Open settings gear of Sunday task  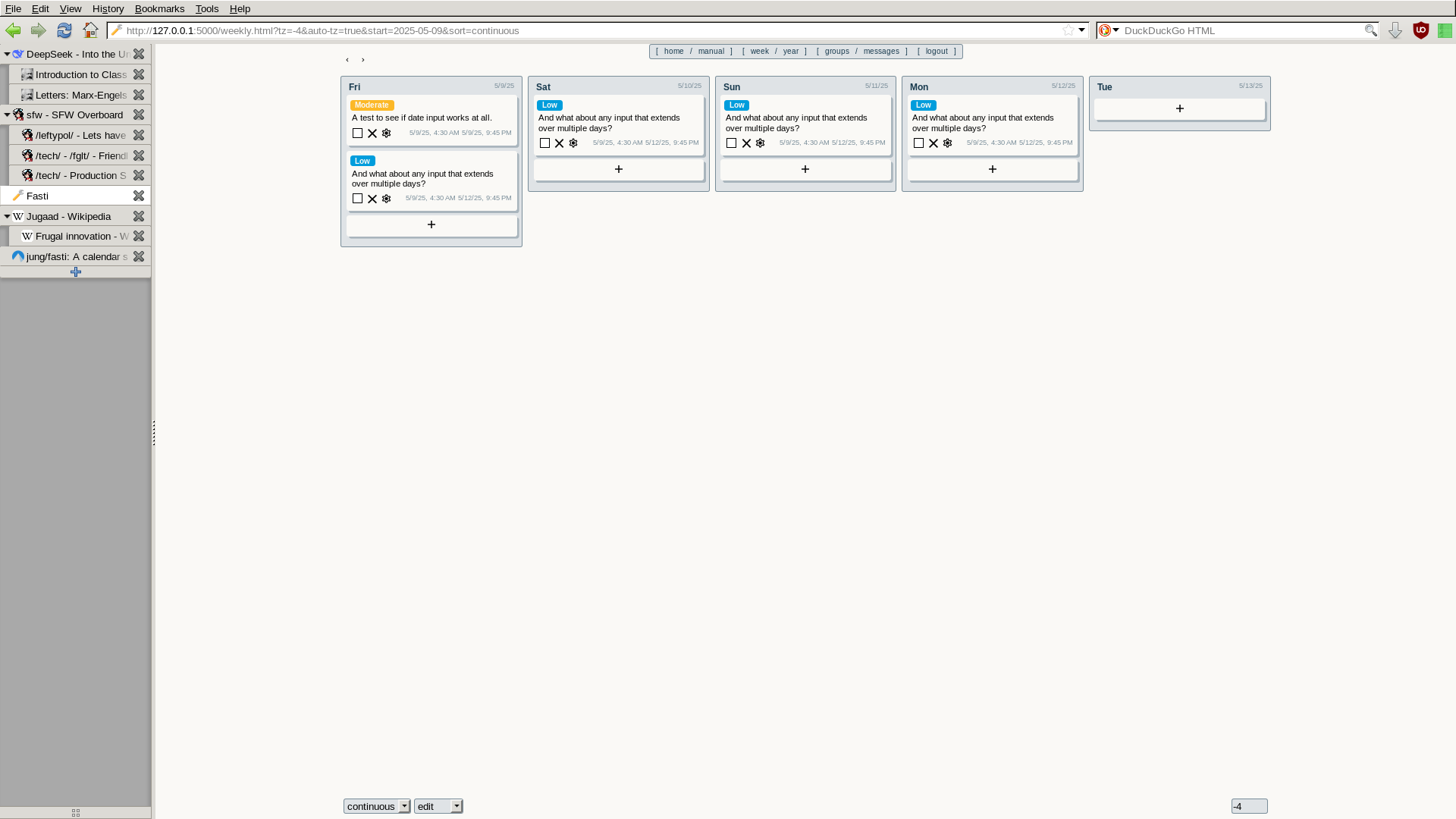[x=761, y=143]
